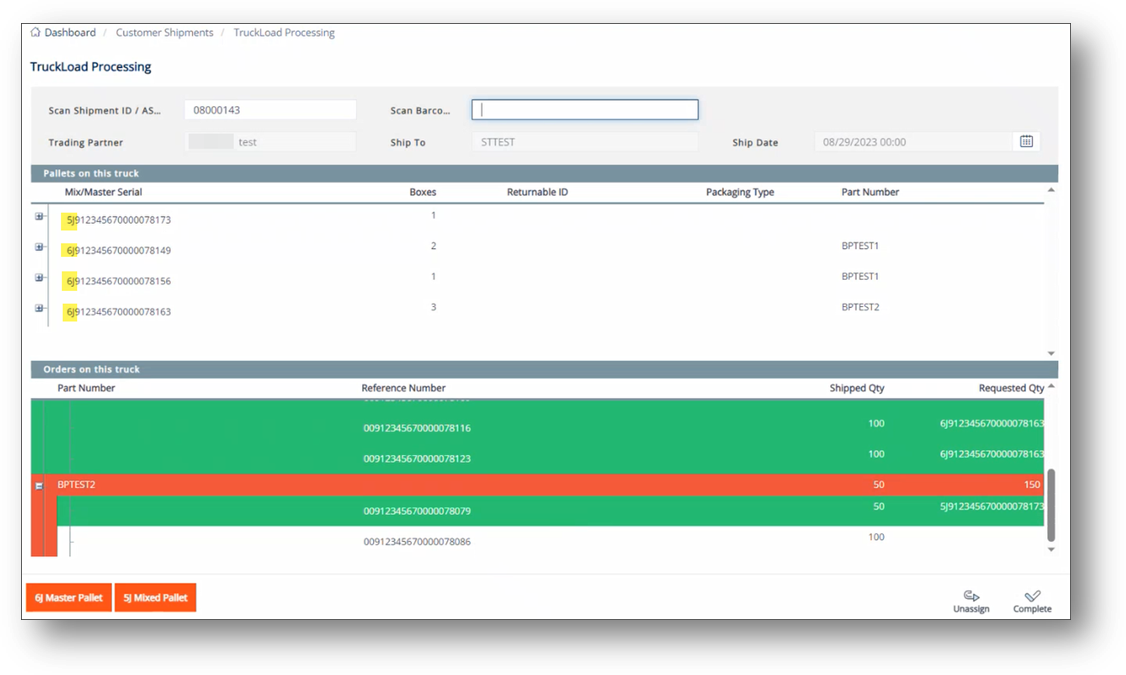Expand pallet 5J912345670000078173 row
The width and height of the screenshot is (1126, 675).
39,216
